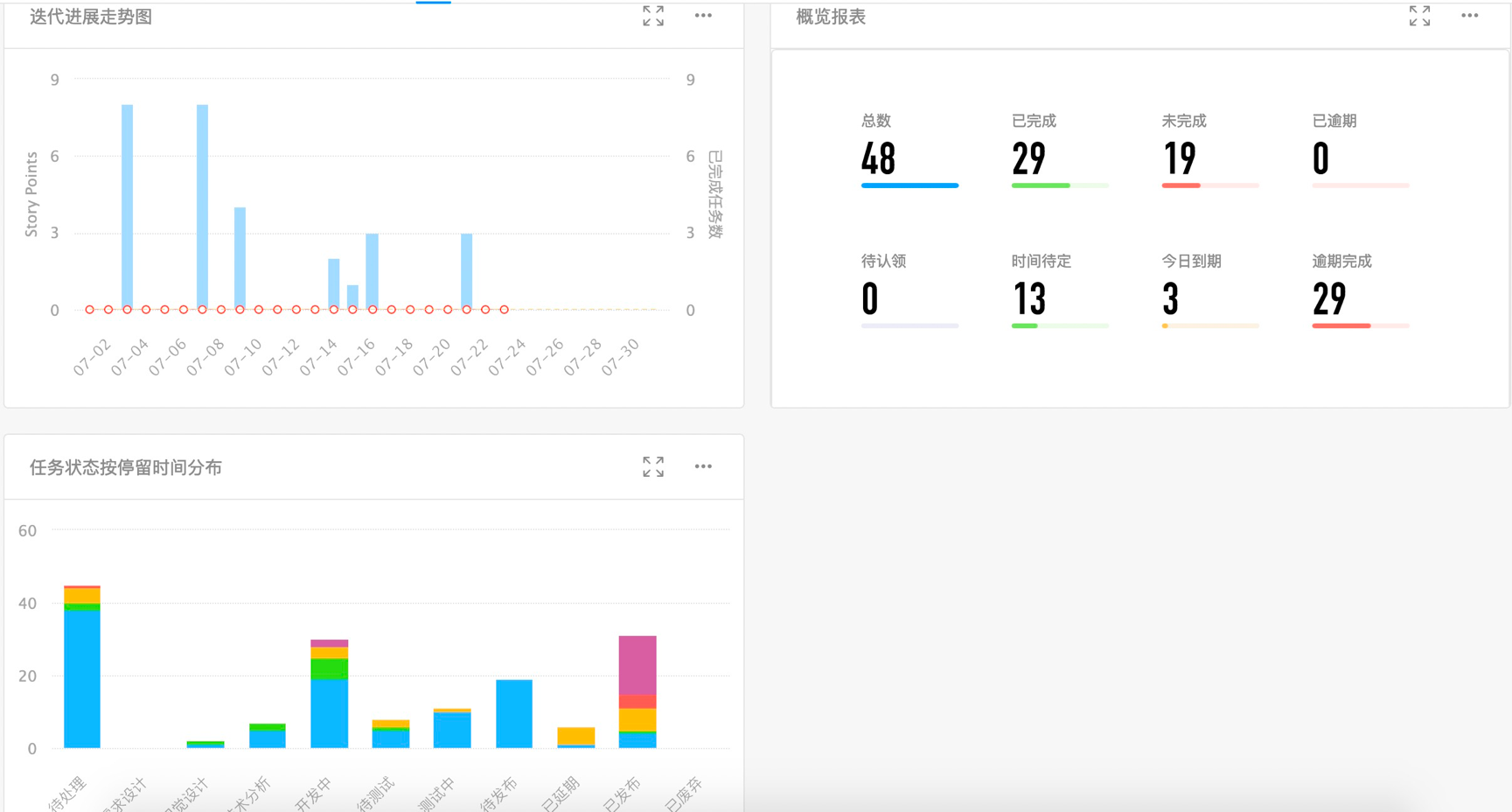The image size is (1512, 812).
Task: Click the red progress bar under 逾期完成
Action: pyautogui.click(x=1341, y=325)
